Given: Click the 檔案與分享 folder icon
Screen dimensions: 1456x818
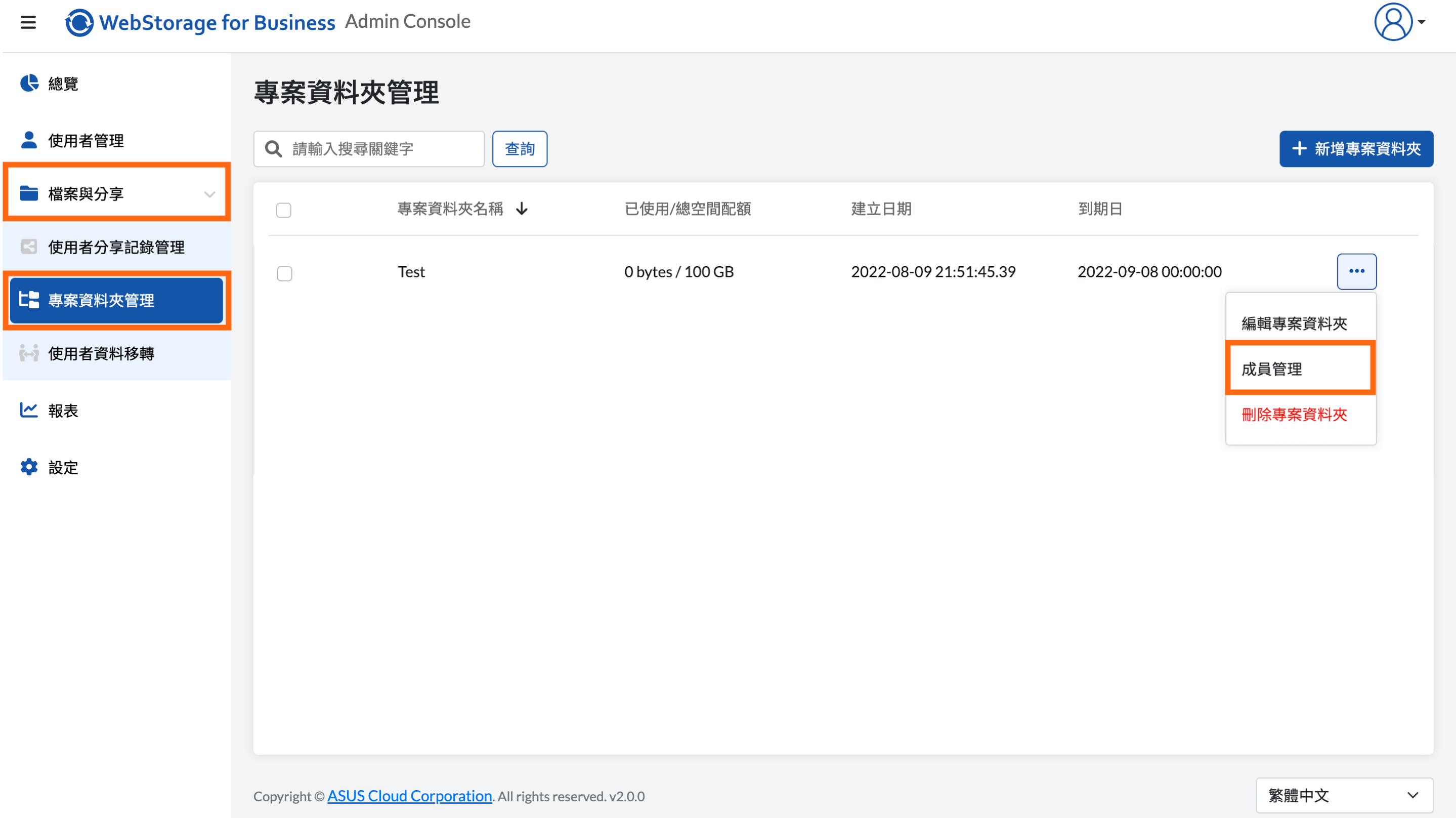Looking at the screenshot, I should pyautogui.click(x=29, y=193).
